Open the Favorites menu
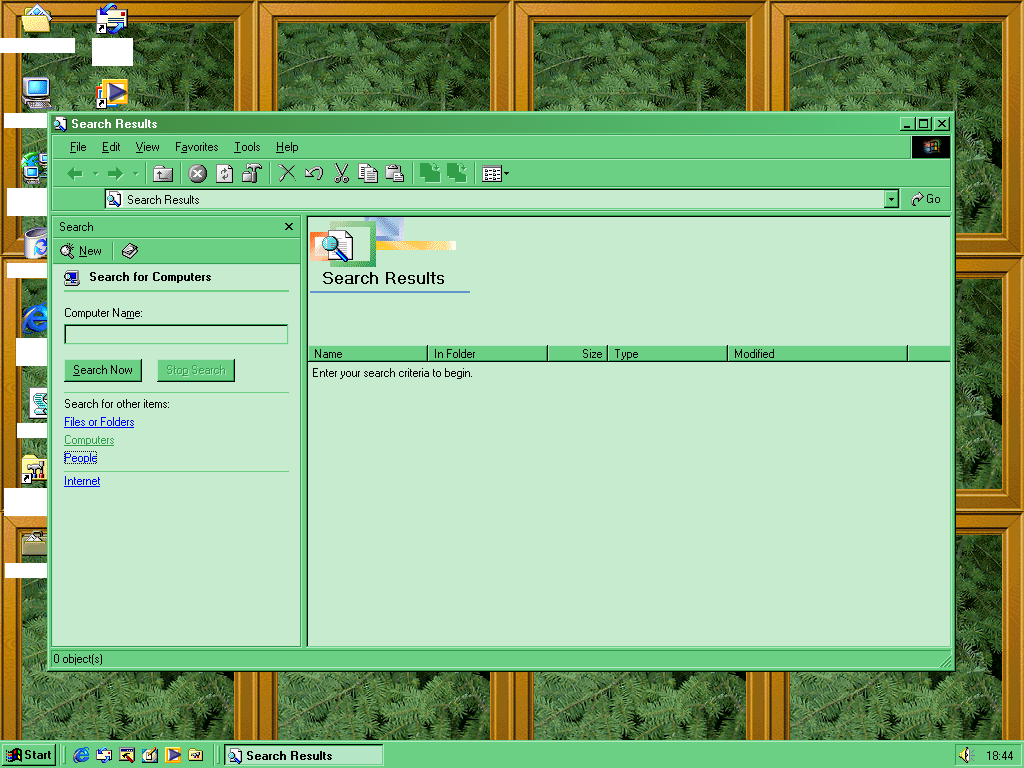This screenshot has height=768, width=1024. tap(196, 147)
